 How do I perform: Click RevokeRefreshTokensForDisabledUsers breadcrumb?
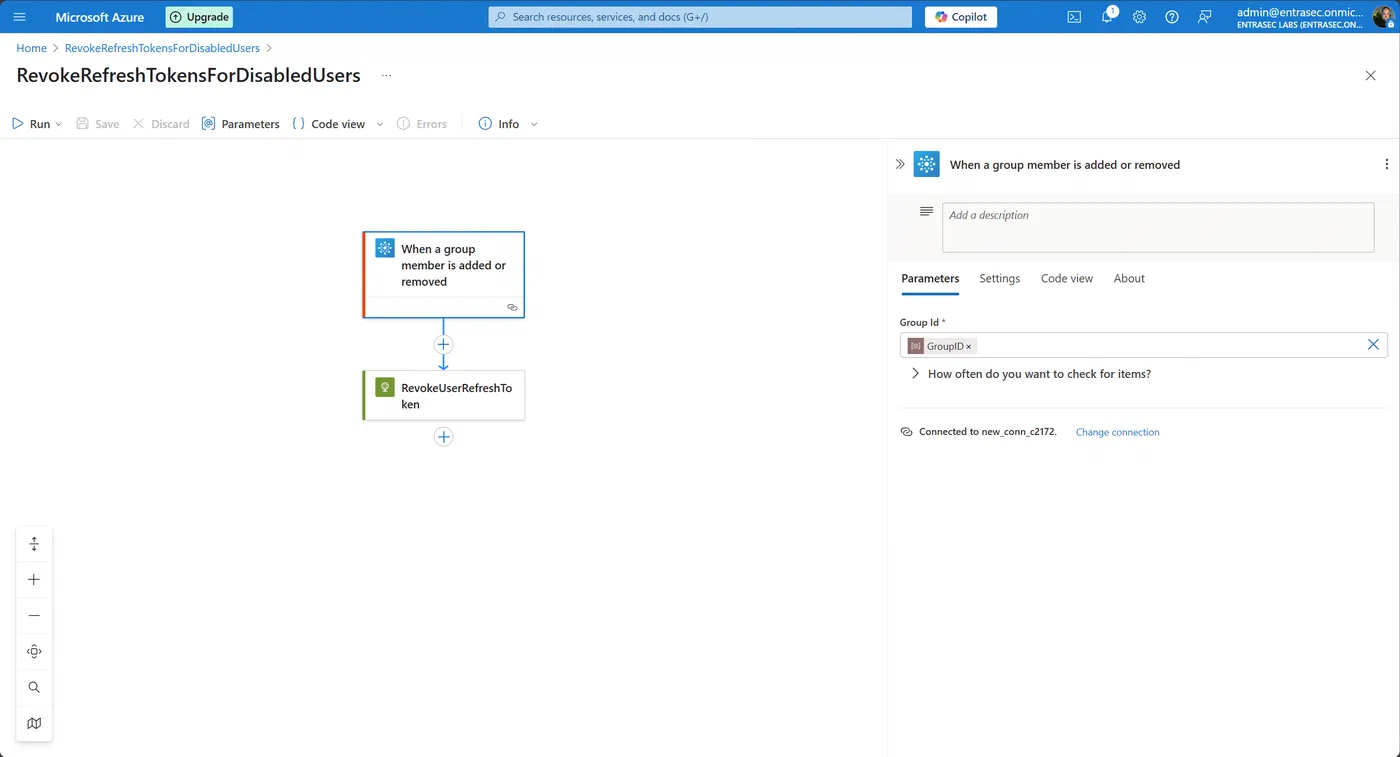point(162,48)
